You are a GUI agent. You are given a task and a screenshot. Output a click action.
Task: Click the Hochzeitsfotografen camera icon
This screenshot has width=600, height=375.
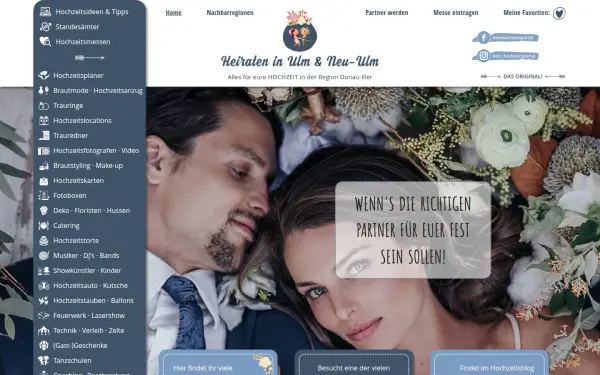[44, 150]
